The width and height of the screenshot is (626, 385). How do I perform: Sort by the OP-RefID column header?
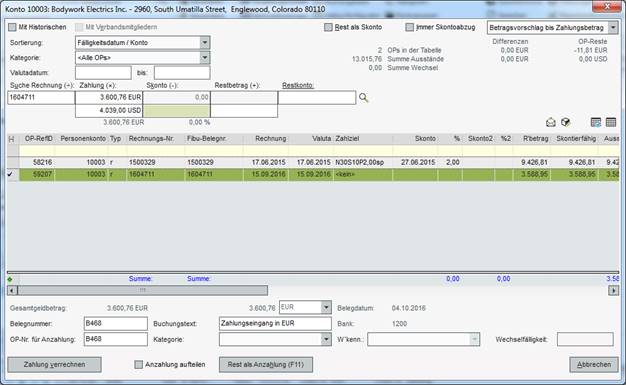point(38,139)
